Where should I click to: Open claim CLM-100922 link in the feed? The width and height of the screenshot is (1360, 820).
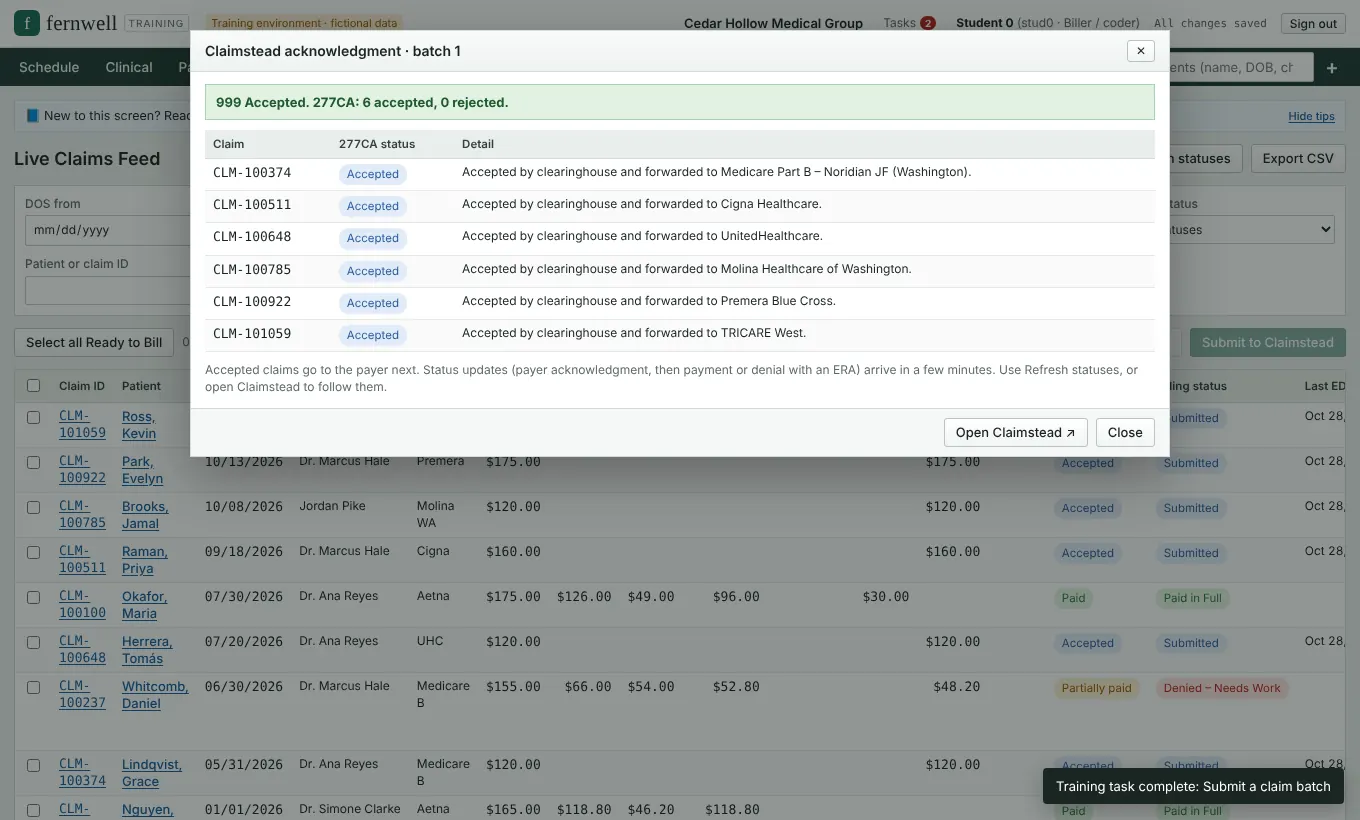click(x=82, y=470)
